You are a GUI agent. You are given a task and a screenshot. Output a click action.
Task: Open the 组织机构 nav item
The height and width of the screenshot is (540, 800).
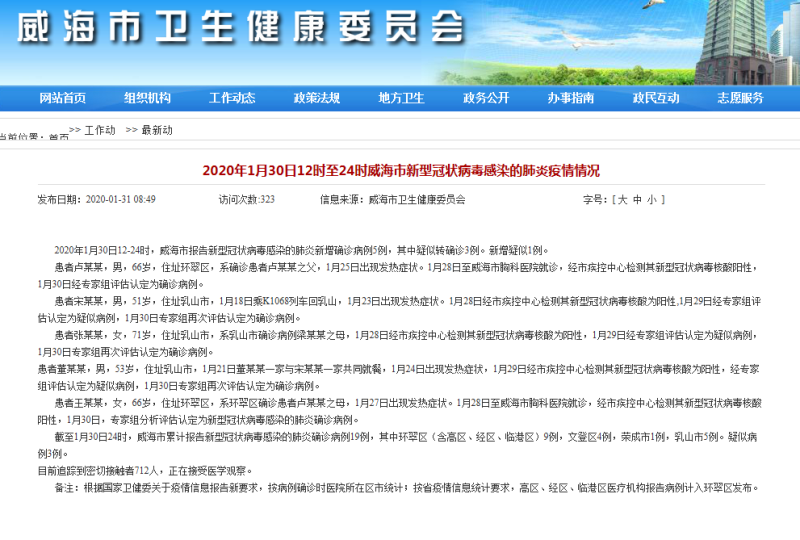[x=147, y=98]
